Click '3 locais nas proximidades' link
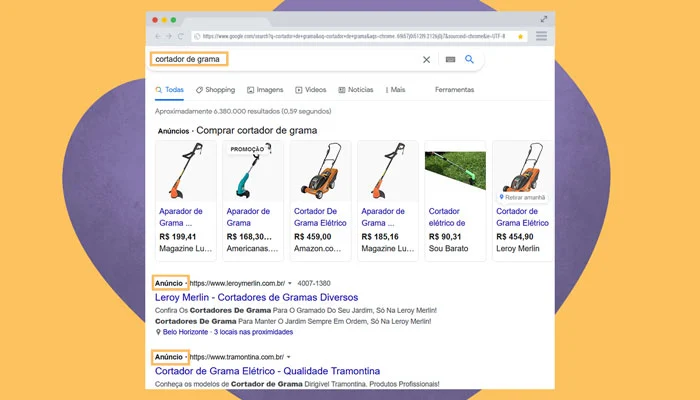 tap(253, 332)
